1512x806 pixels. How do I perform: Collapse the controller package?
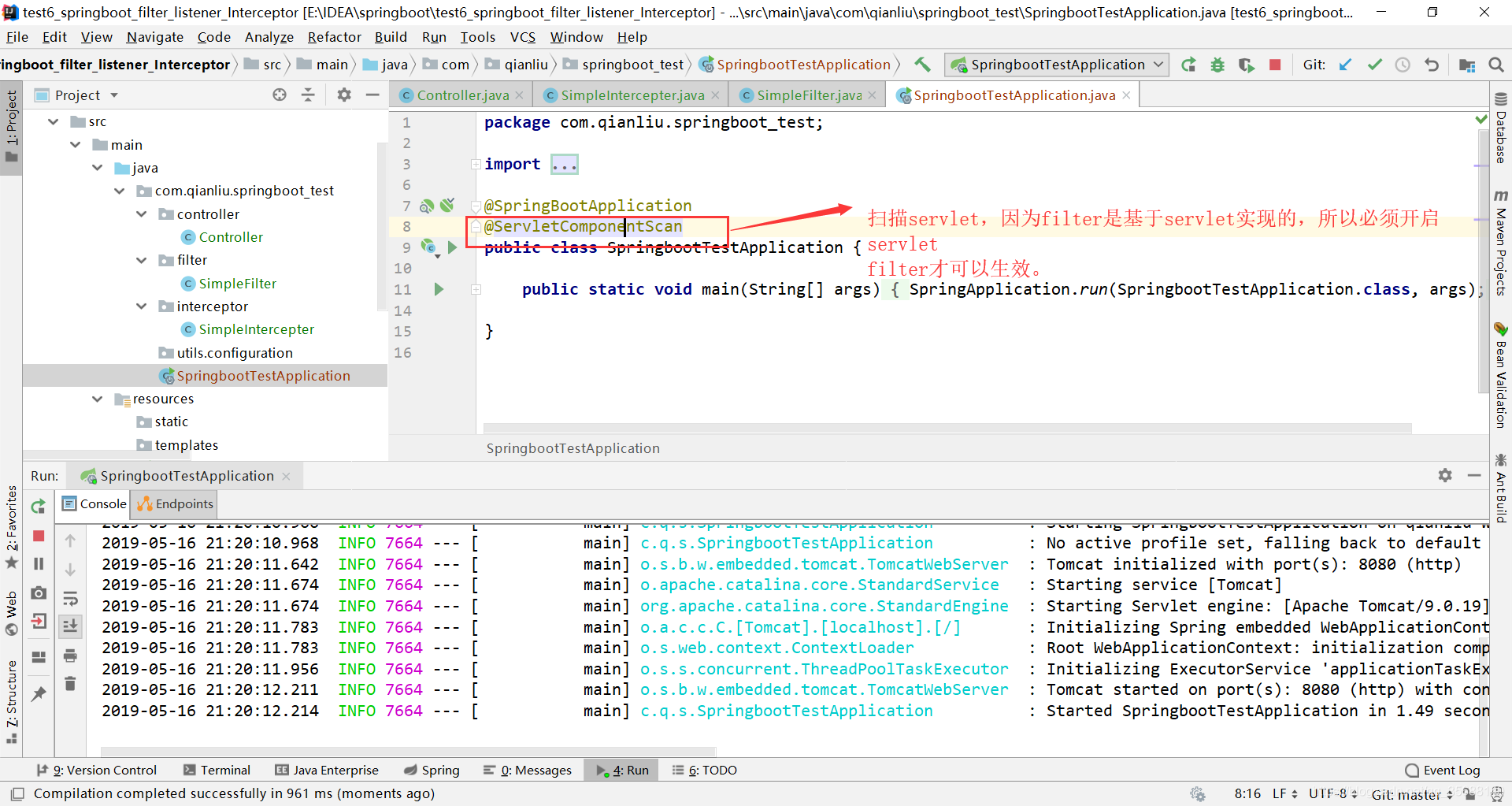click(x=141, y=214)
